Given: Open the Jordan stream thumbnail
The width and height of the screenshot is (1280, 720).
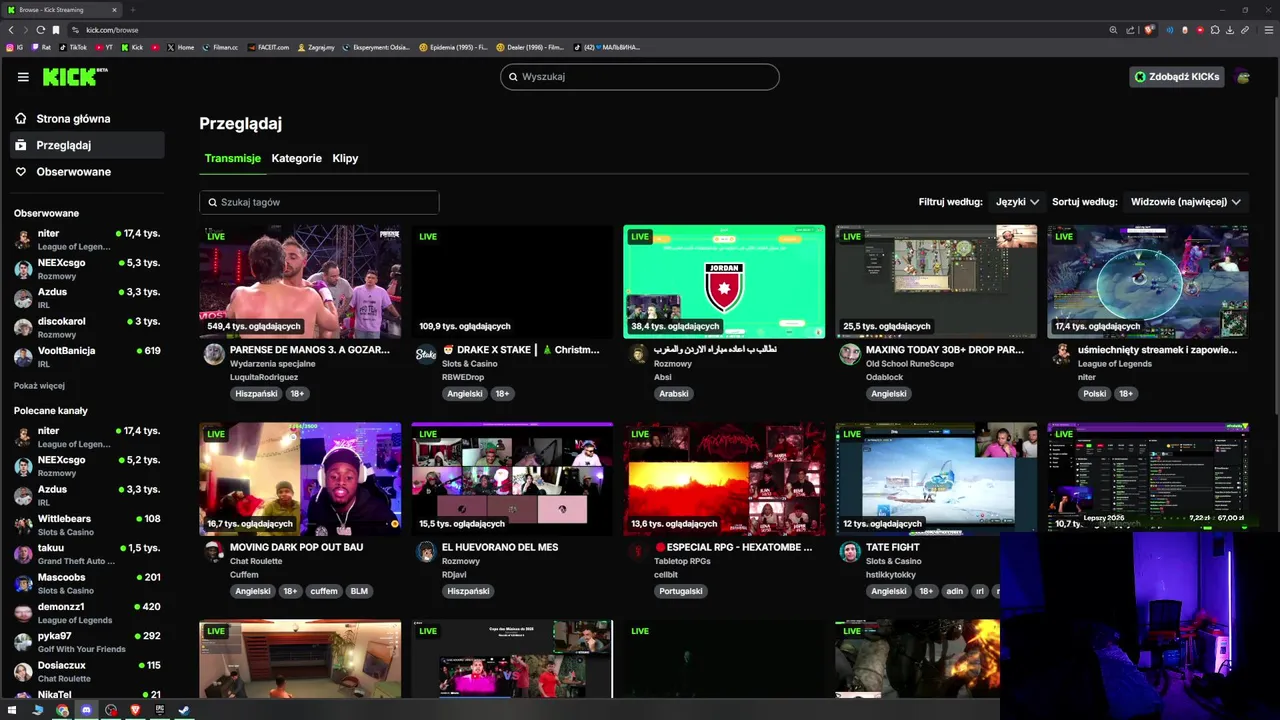Looking at the screenshot, I should coord(724,282).
